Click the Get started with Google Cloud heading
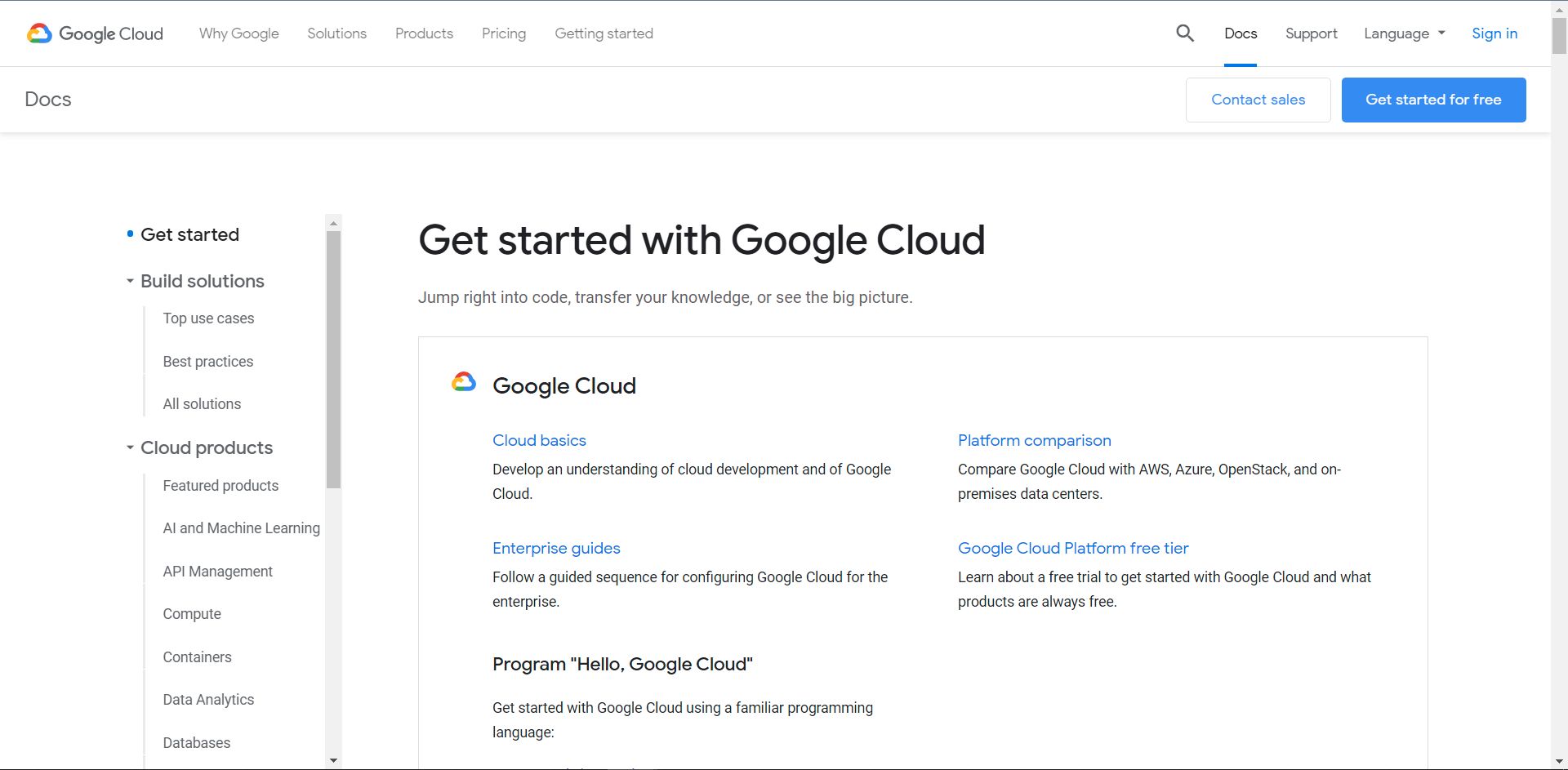The width and height of the screenshot is (1568, 770). point(702,240)
